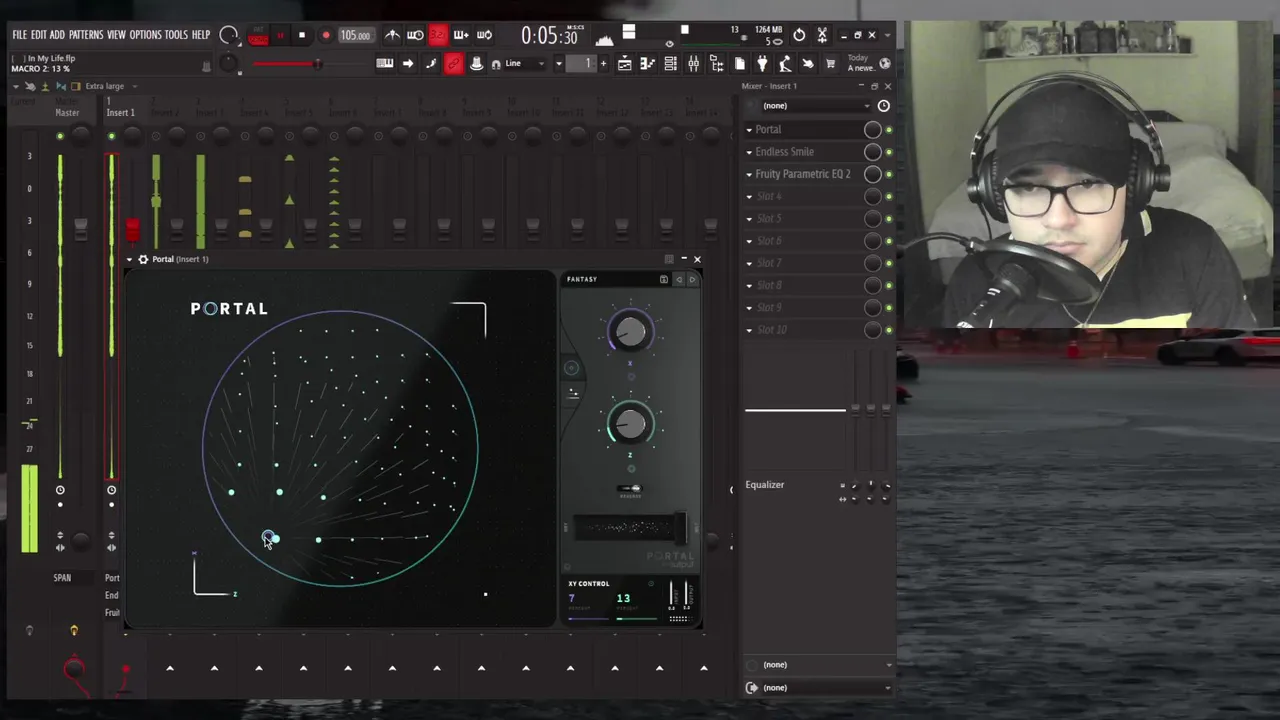Open the piano roll view
Viewport: 1280px width, 720px height.
(647, 63)
